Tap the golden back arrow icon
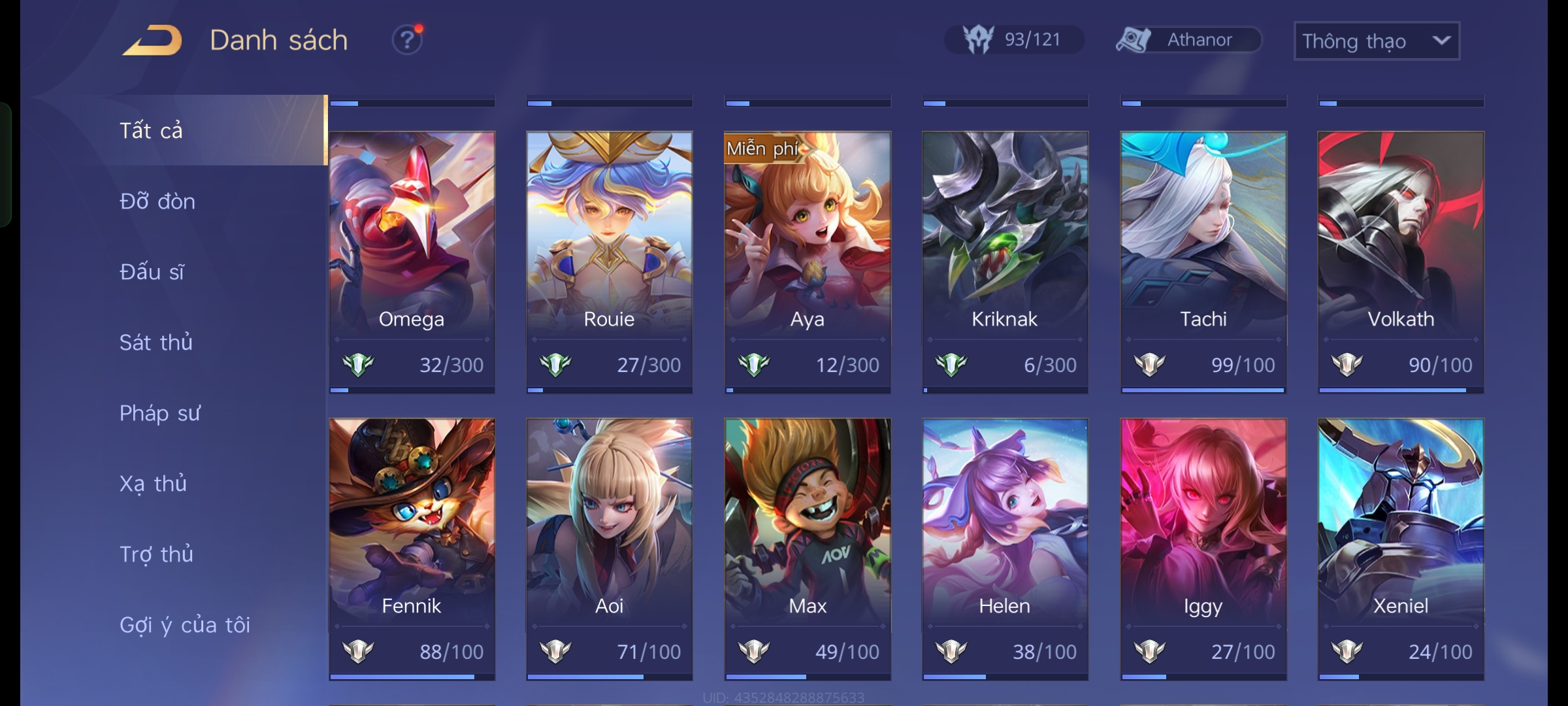The height and width of the screenshot is (706, 1568). (x=152, y=41)
